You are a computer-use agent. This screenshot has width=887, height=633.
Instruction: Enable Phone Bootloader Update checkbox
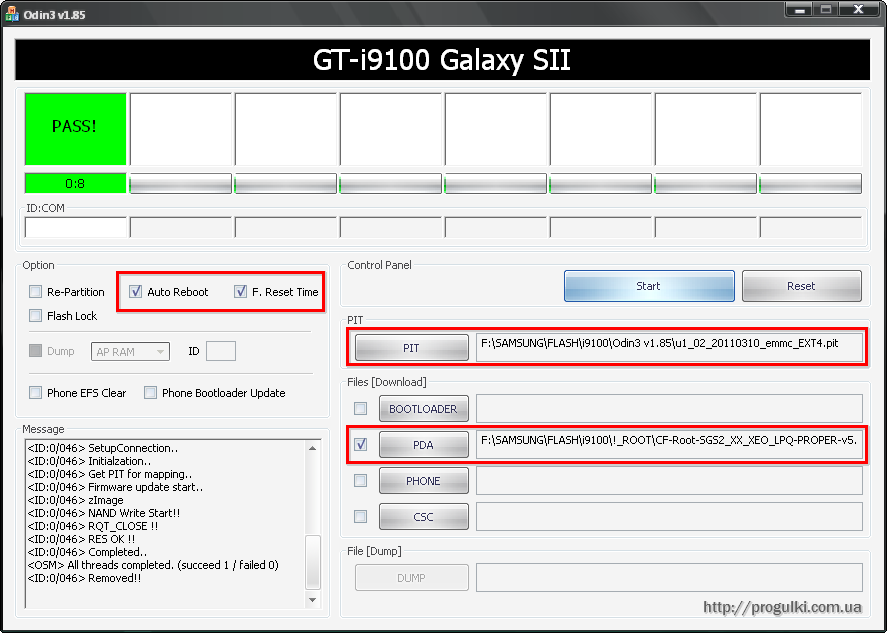(x=151, y=393)
